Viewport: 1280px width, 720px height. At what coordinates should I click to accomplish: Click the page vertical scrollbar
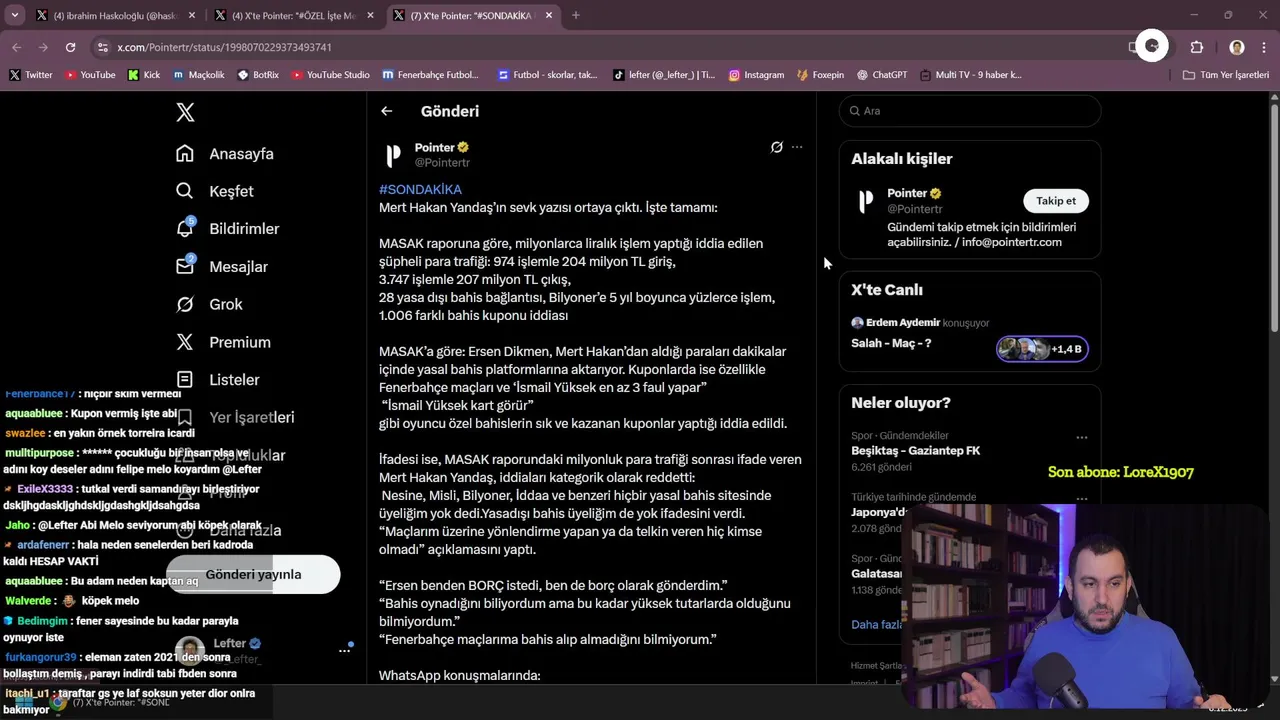point(1274,220)
